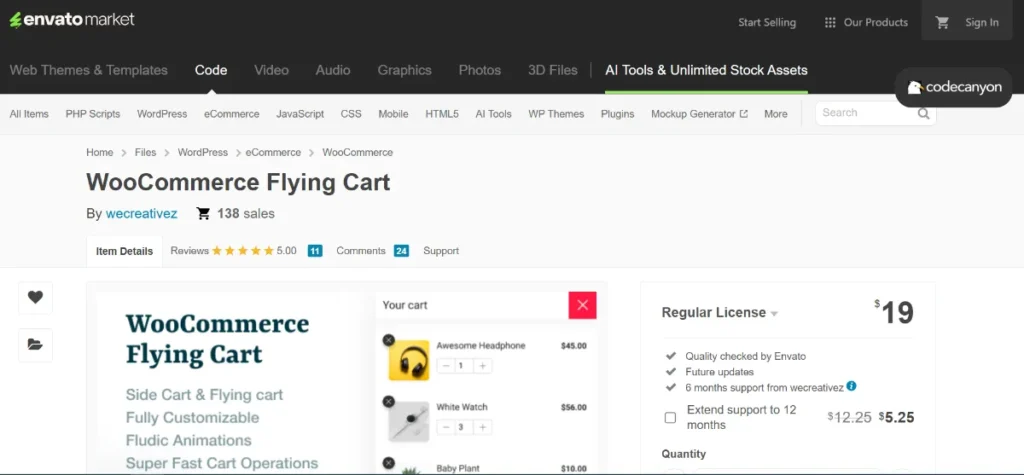The width and height of the screenshot is (1024, 475).
Task: Select the Video marketplace tab
Action: pyautogui.click(x=271, y=70)
